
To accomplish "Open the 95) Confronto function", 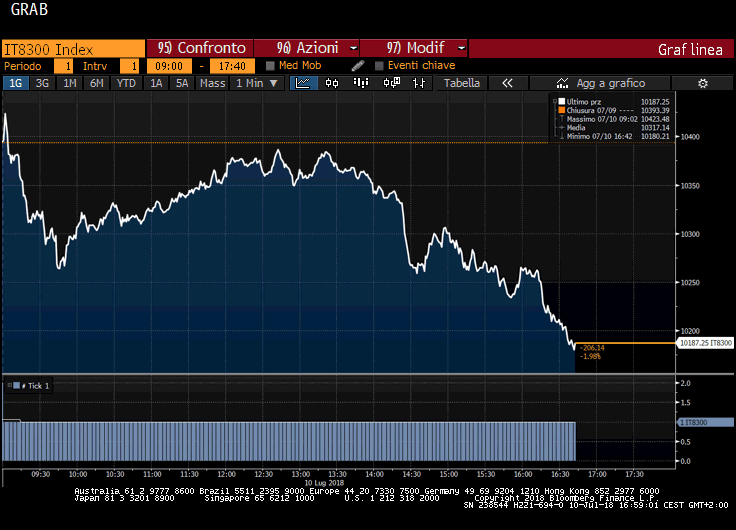I will click(200, 48).
